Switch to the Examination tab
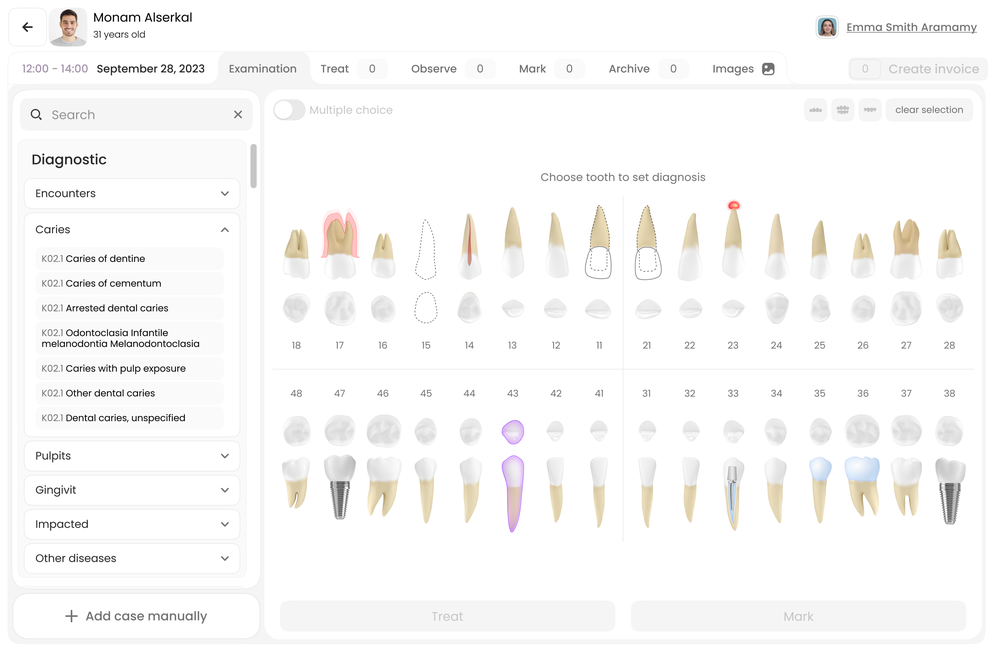 pos(263,68)
